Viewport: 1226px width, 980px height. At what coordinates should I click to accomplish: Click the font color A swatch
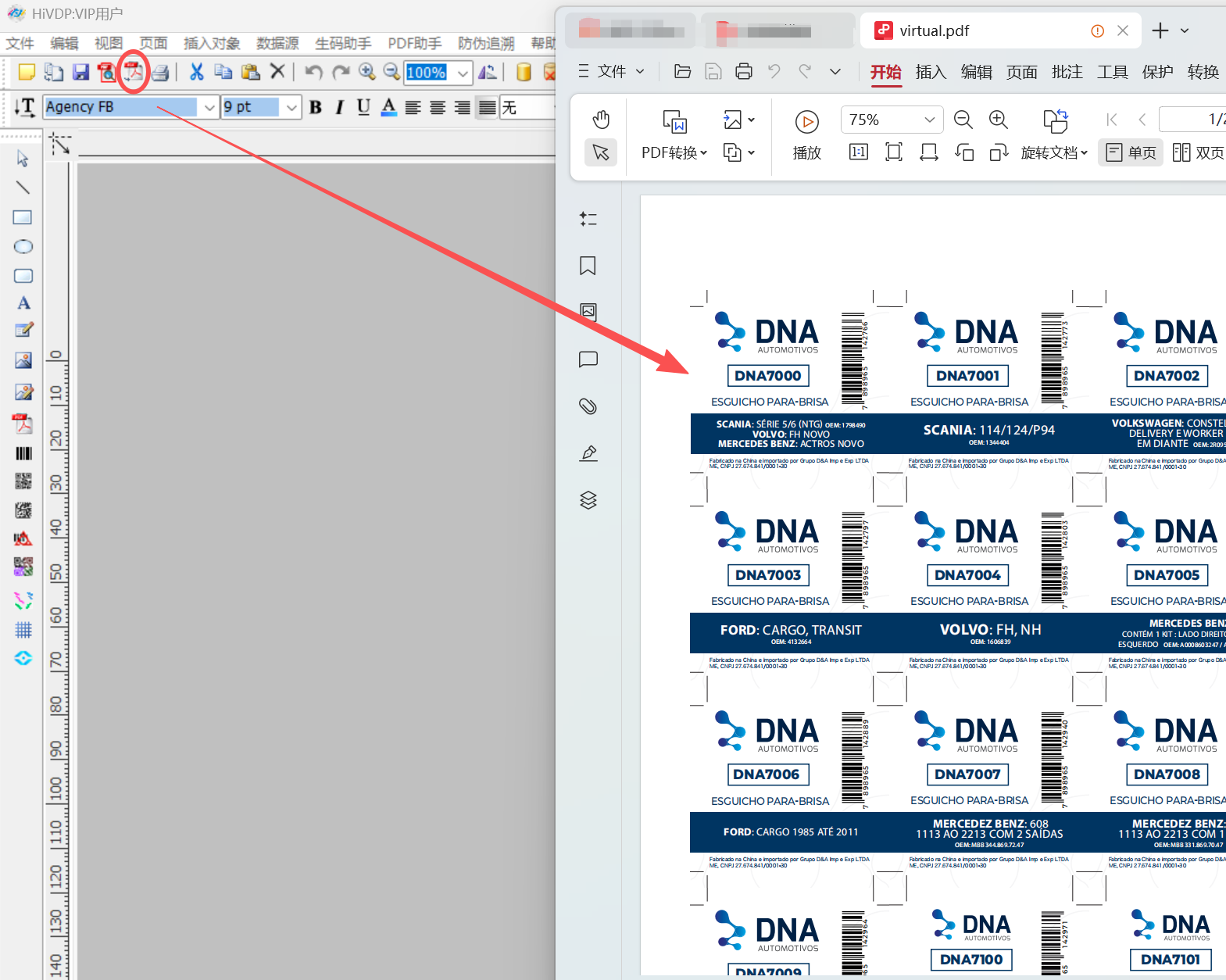[x=388, y=107]
